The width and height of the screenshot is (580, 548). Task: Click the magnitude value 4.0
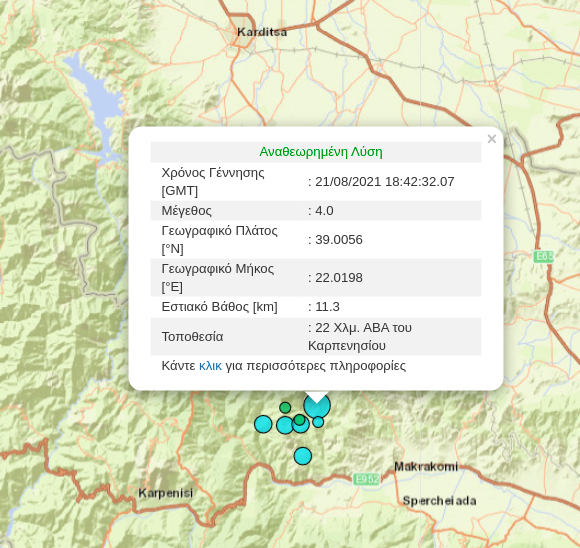click(324, 211)
